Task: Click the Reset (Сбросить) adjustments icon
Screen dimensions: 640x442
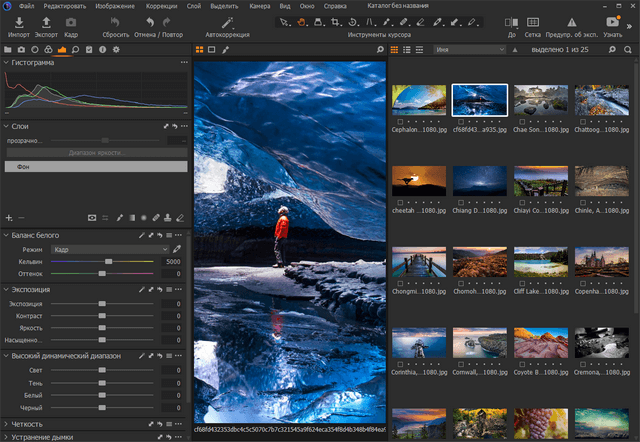Action: (114, 22)
